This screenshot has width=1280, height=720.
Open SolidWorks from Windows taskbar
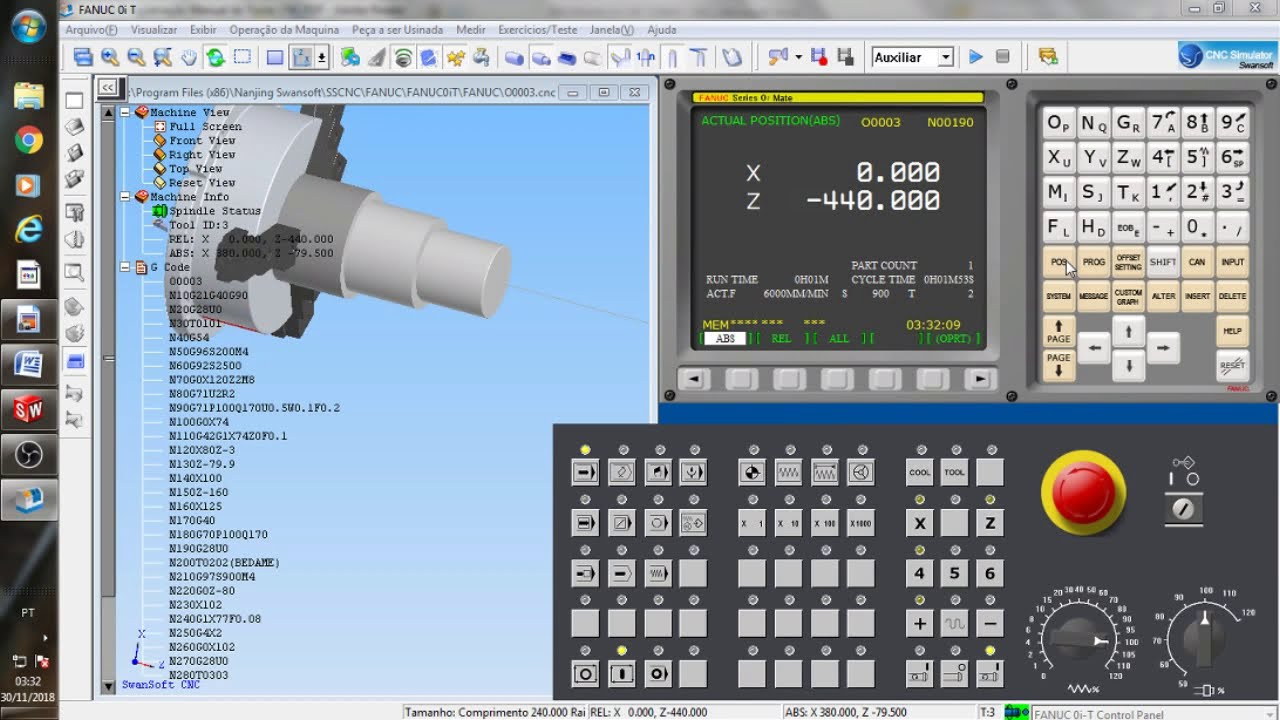(28, 408)
